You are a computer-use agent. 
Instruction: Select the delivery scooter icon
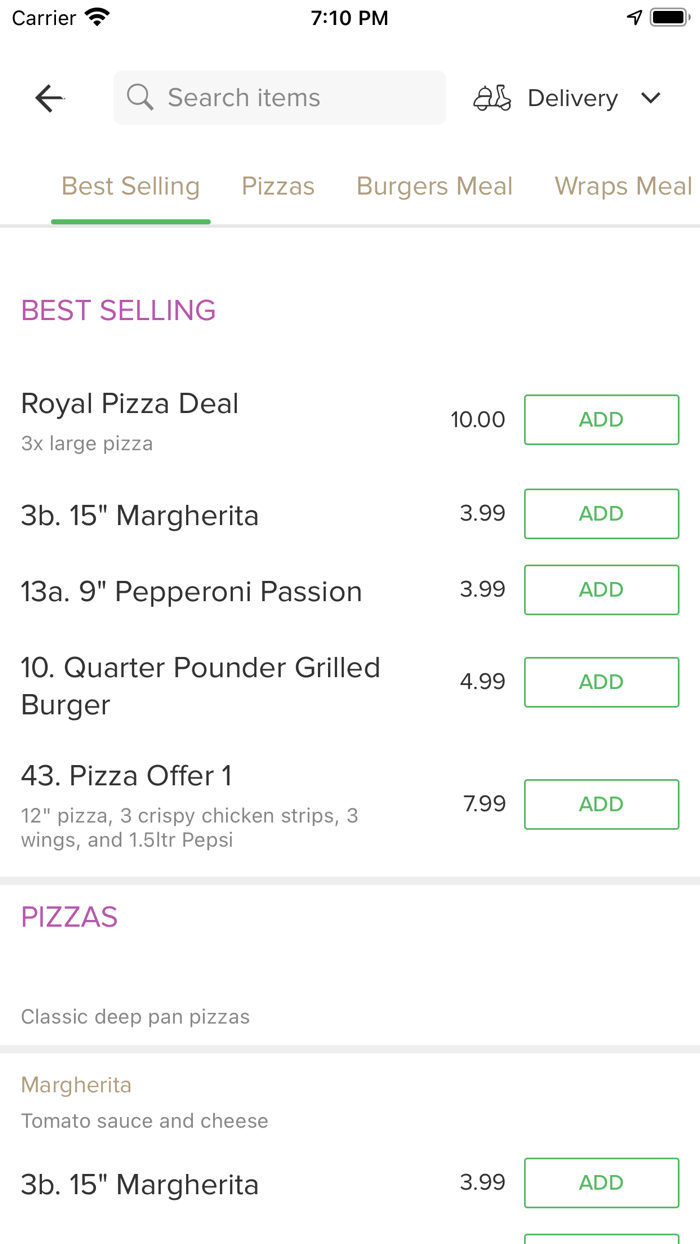coord(491,97)
